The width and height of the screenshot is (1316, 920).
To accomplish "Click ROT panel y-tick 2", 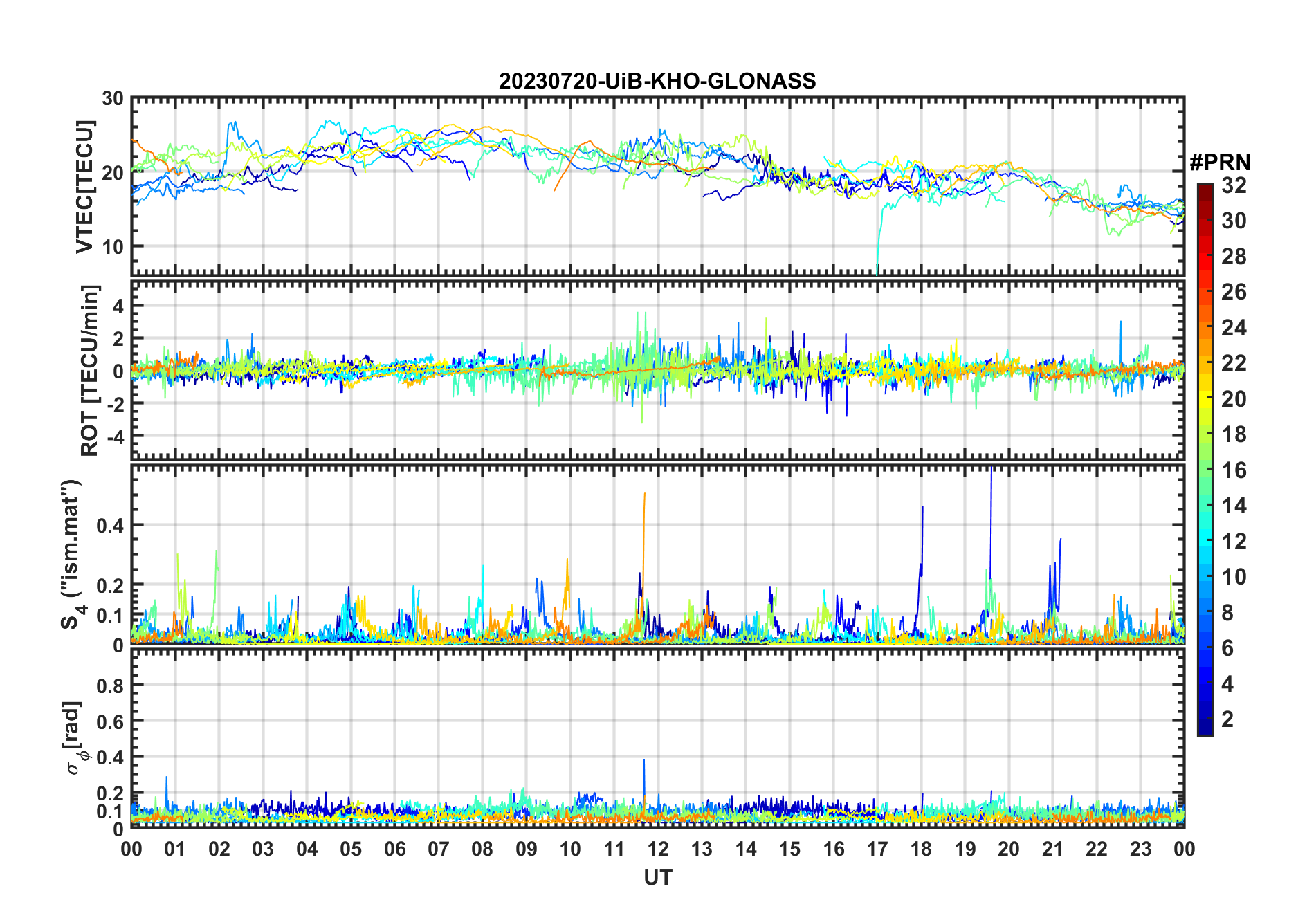I will pyautogui.click(x=118, y=338).
